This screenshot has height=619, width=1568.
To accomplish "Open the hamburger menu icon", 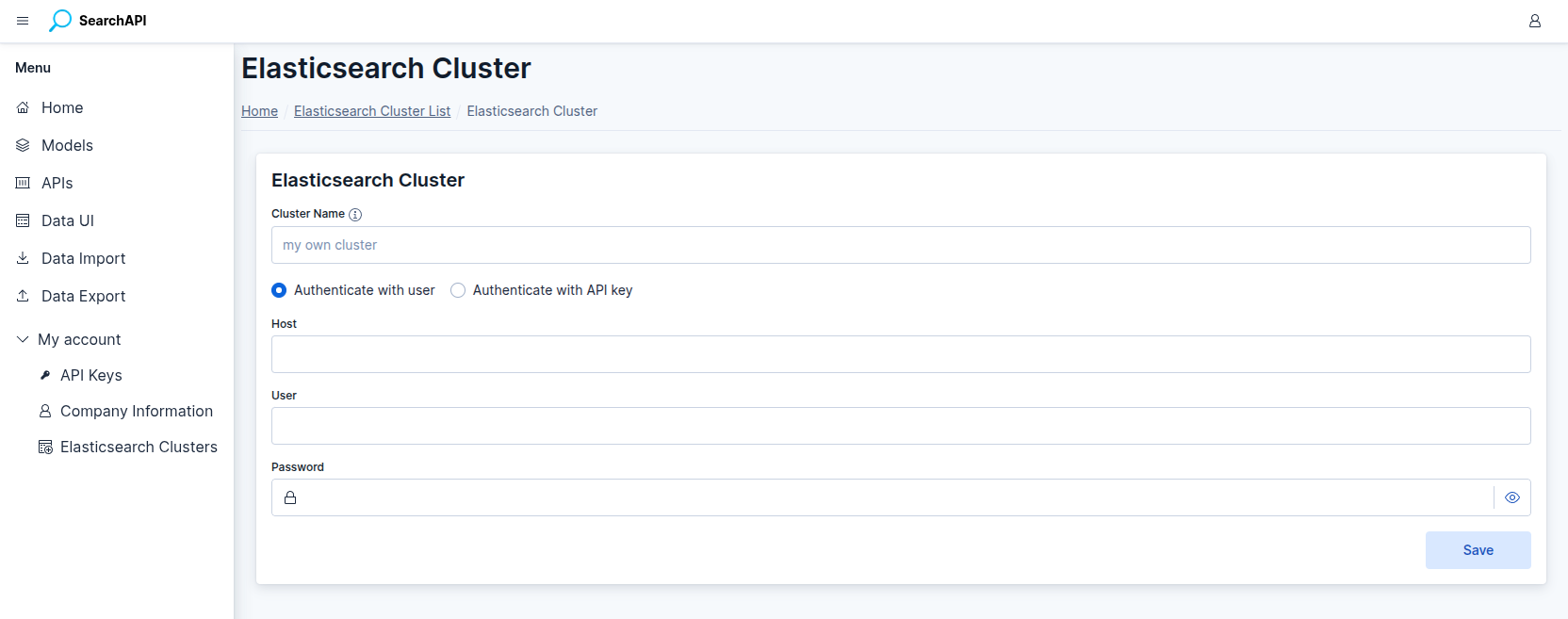I will (23, 21).
